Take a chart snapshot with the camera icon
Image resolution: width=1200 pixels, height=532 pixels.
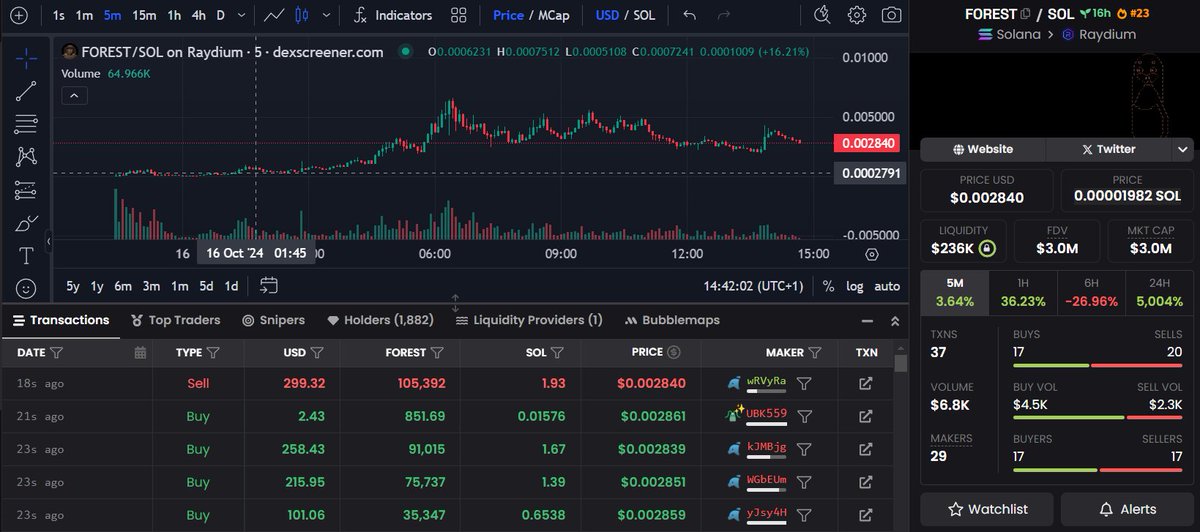pos(891,15)
